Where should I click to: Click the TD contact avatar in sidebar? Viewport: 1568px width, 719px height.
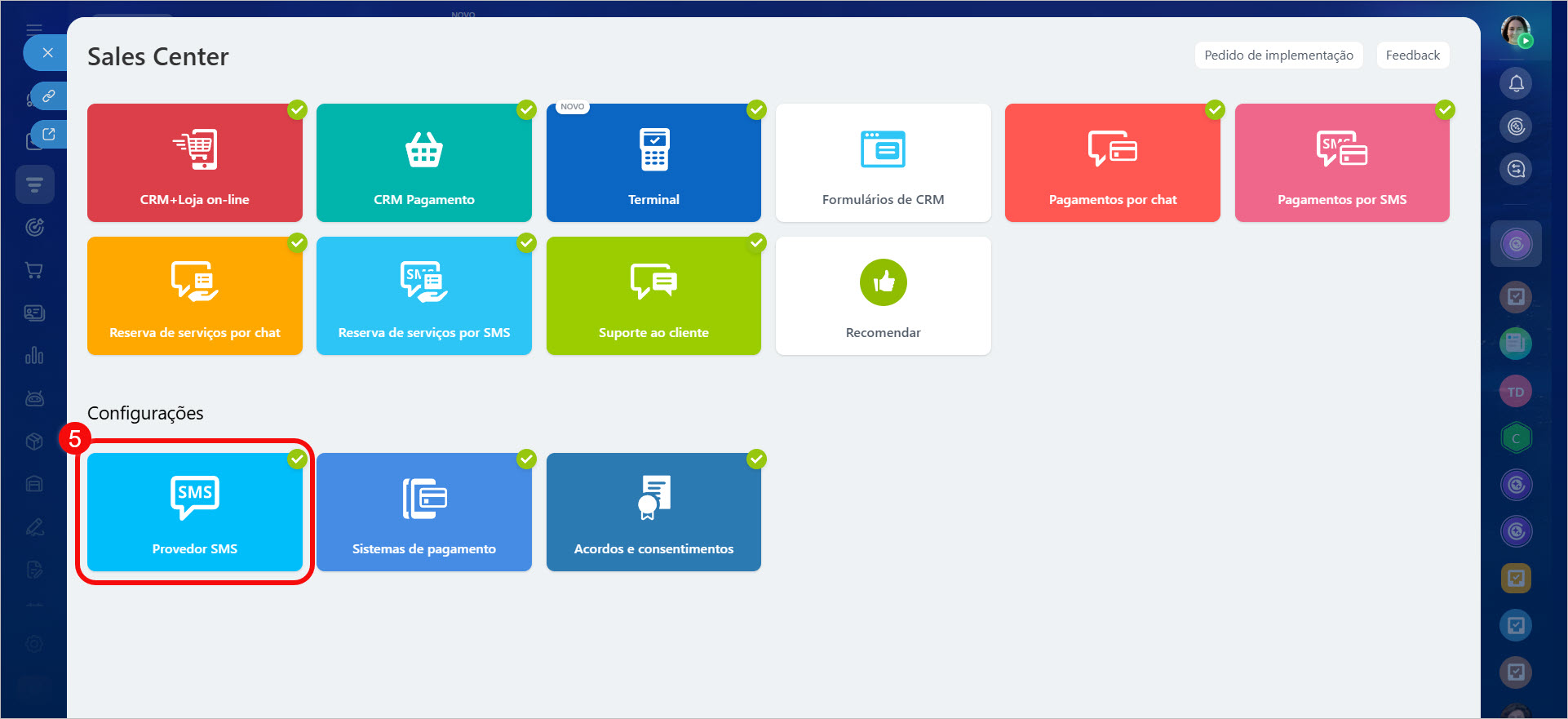pos(1515,392)
